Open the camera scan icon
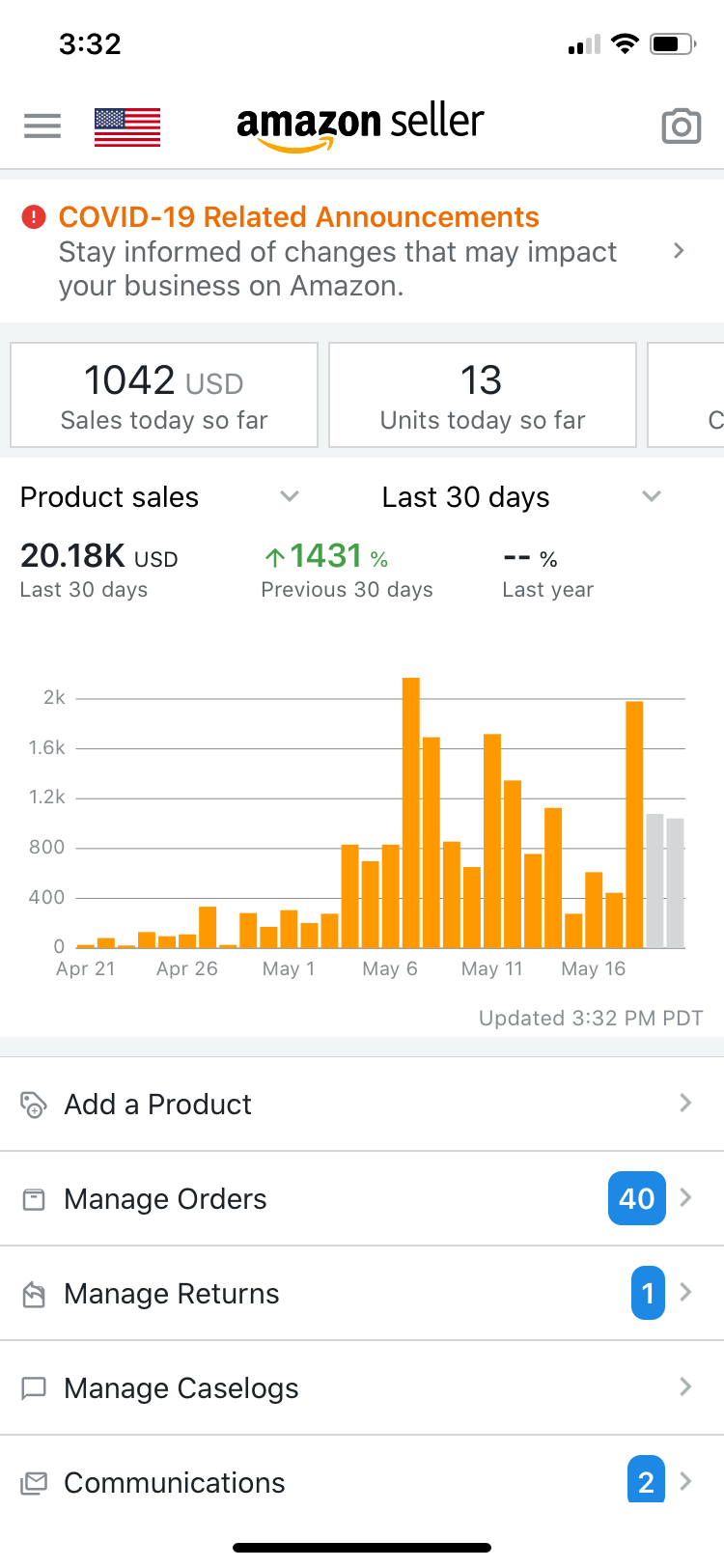 pos(681,126)
